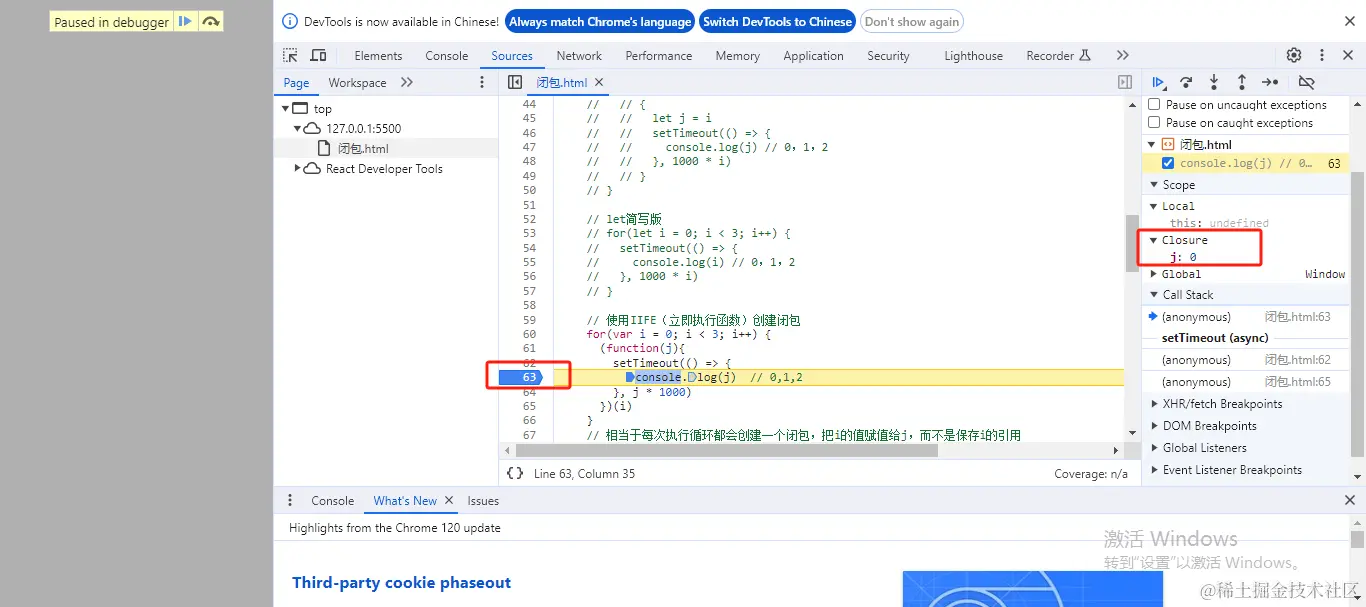Switch to Issues tab in drawer

483,501
